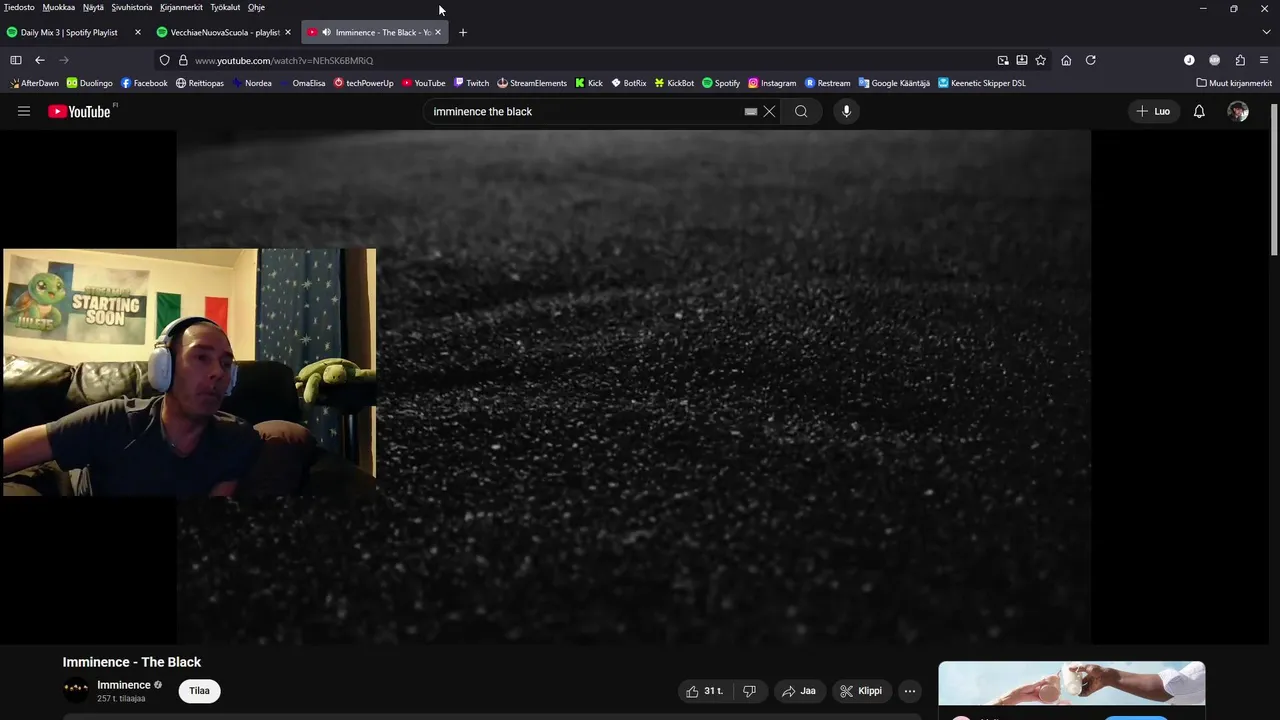This screenshot has width=1280, height=720.
Task: Open the Restream bookmark
Action: pyautogui.click(x=827, y=83)
